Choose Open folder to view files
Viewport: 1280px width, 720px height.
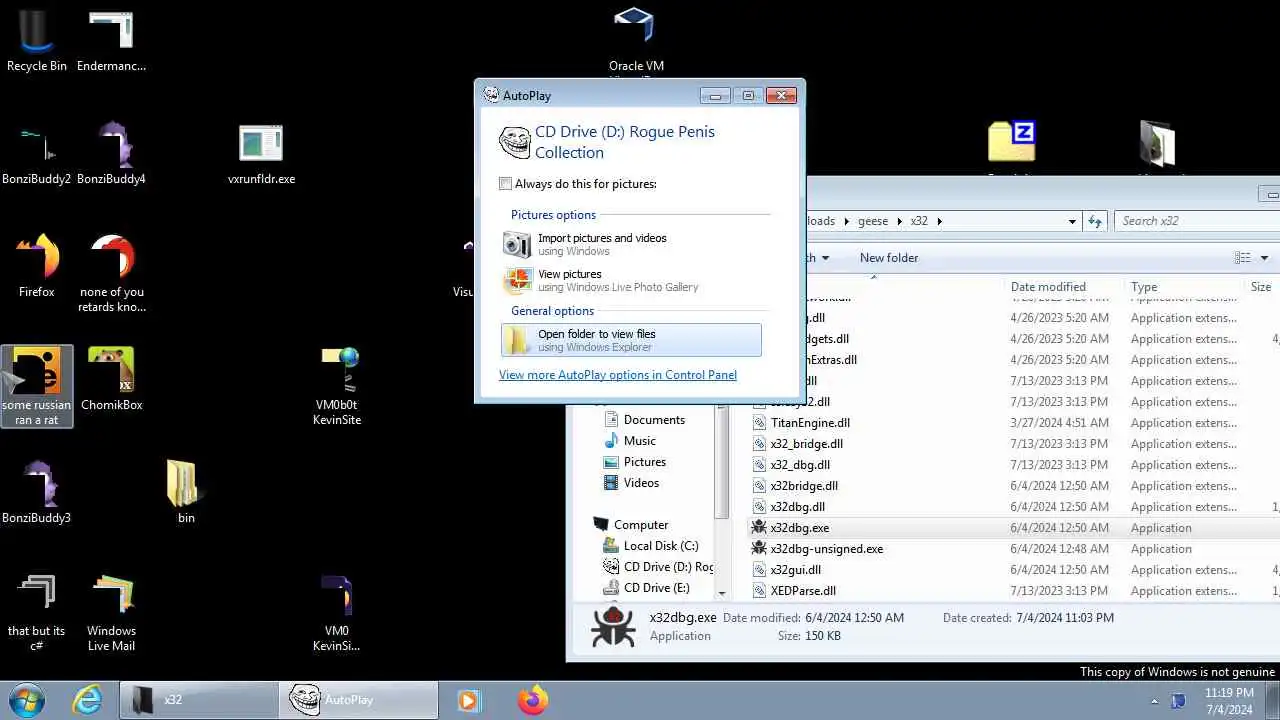click(631, 340)
